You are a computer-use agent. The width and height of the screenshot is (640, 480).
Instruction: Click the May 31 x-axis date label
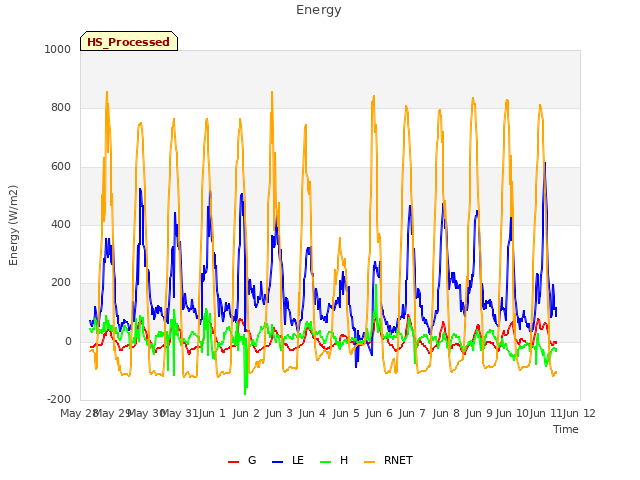tap(180, 413)
